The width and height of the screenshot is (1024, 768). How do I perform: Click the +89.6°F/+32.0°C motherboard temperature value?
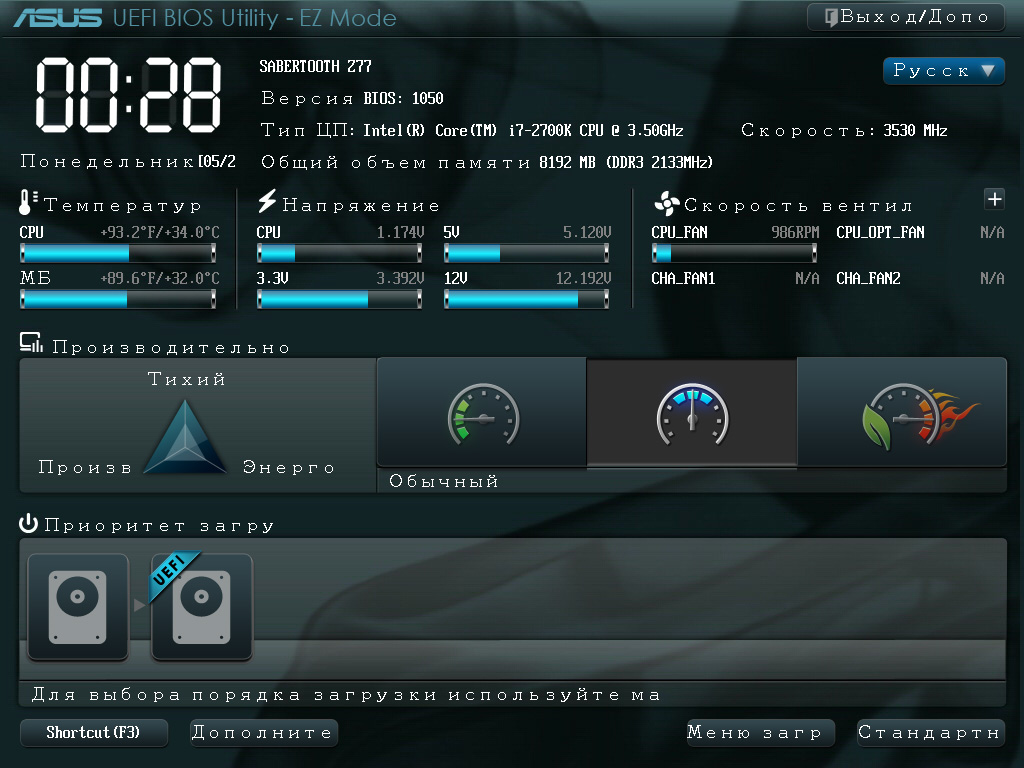tap(160, 279)
